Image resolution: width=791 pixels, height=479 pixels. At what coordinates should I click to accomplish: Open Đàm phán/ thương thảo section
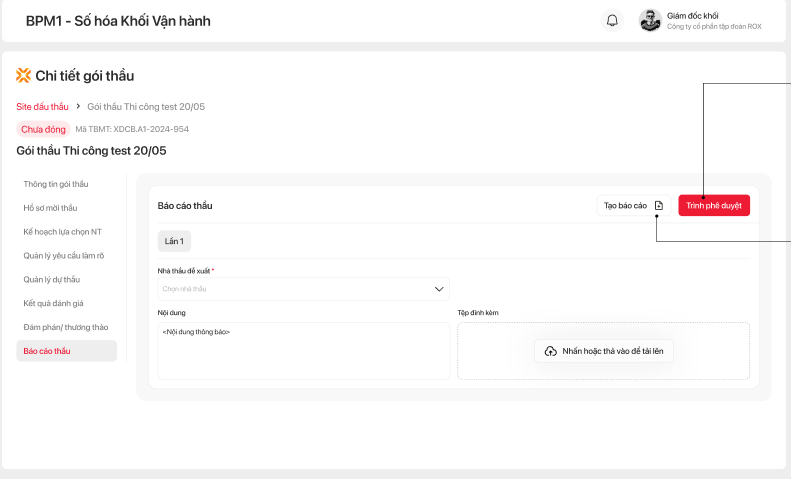pos(65,327)
